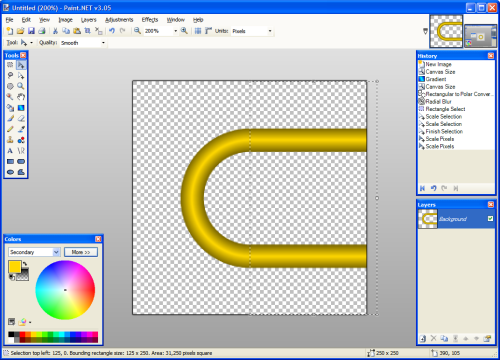This screenshot has width=500, height=360.
Task: Pick the Freeform Shape tool
Action: click(x=21, y=172)
